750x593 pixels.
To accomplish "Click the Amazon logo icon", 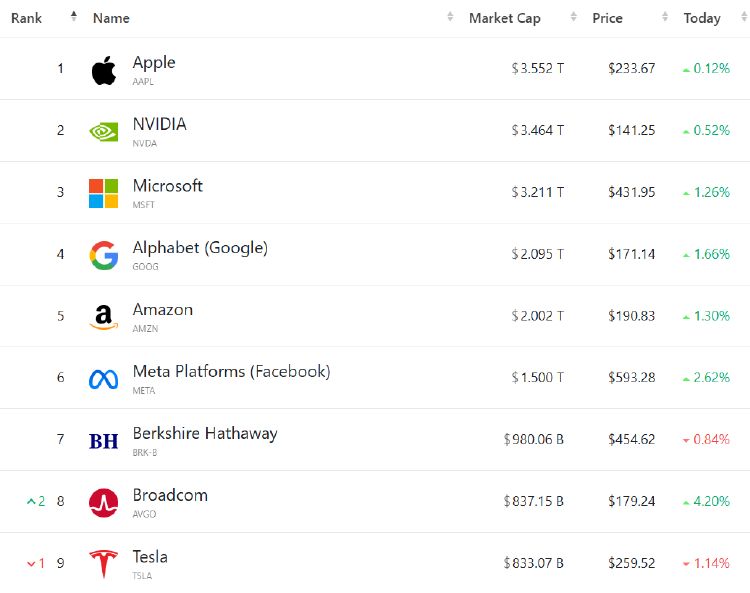I will point(104,318).
